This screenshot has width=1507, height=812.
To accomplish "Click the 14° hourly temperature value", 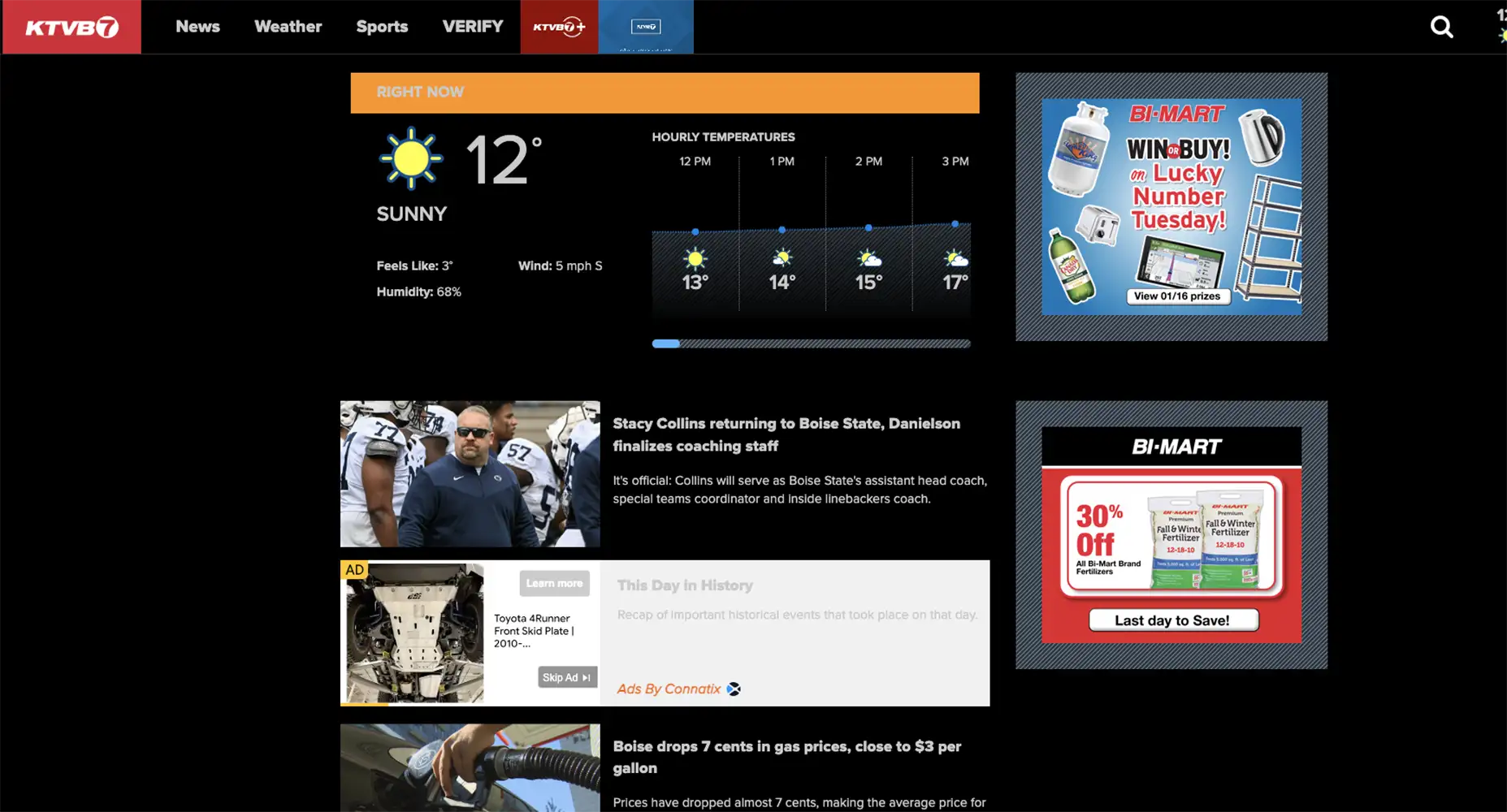I will pos(782,283).
